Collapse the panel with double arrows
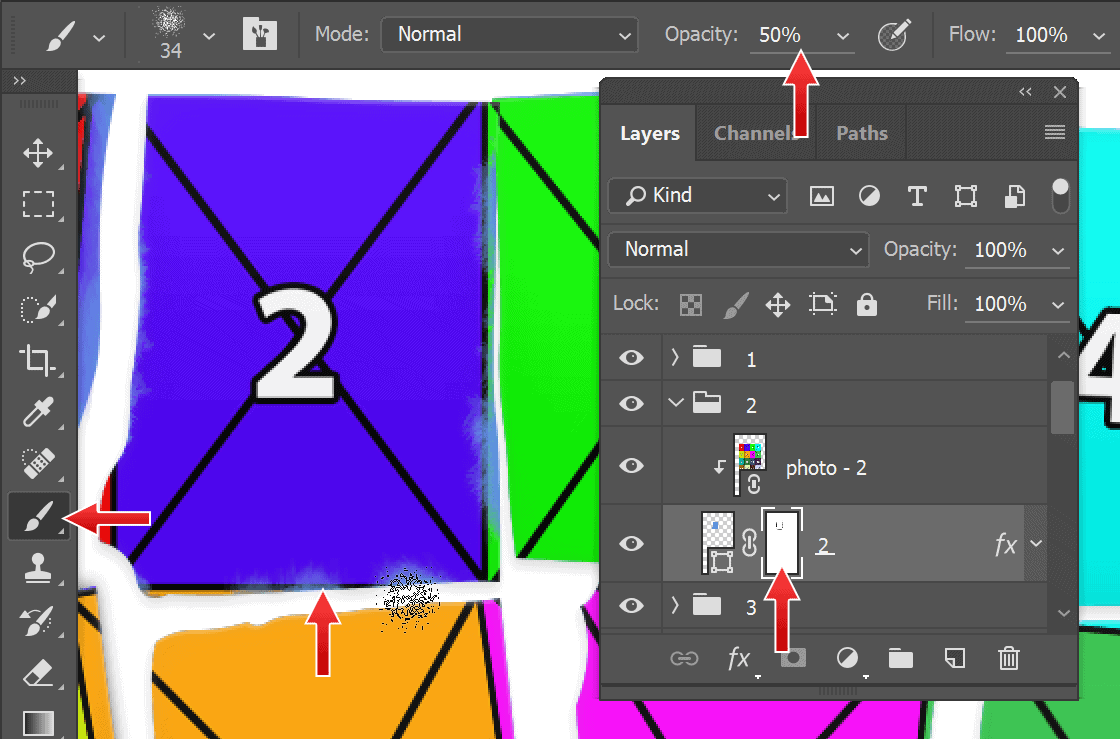This screenshot has width=1120, height=739. coord(1025,91)
